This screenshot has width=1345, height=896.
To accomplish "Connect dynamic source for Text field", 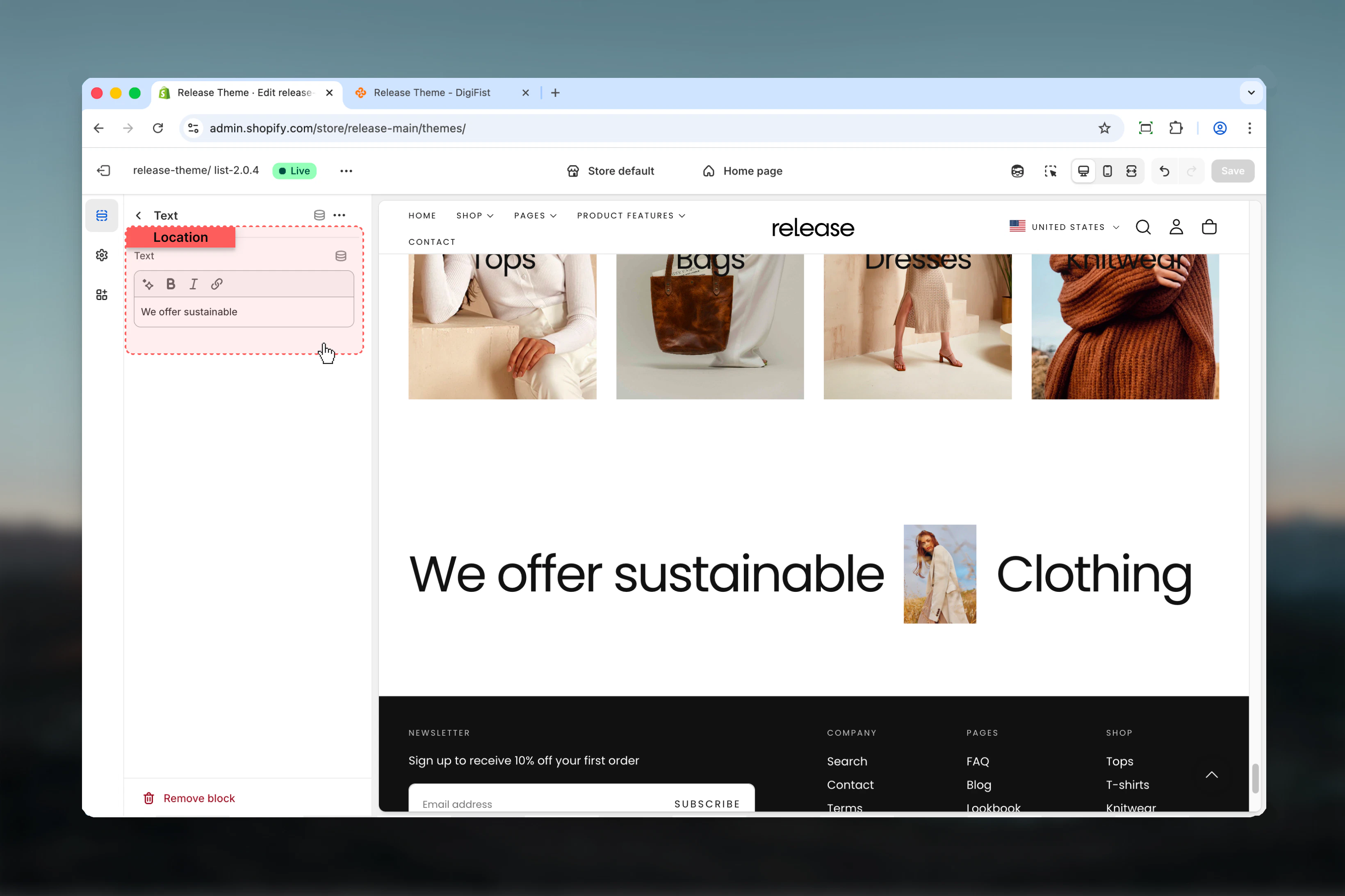I will 341,256.
